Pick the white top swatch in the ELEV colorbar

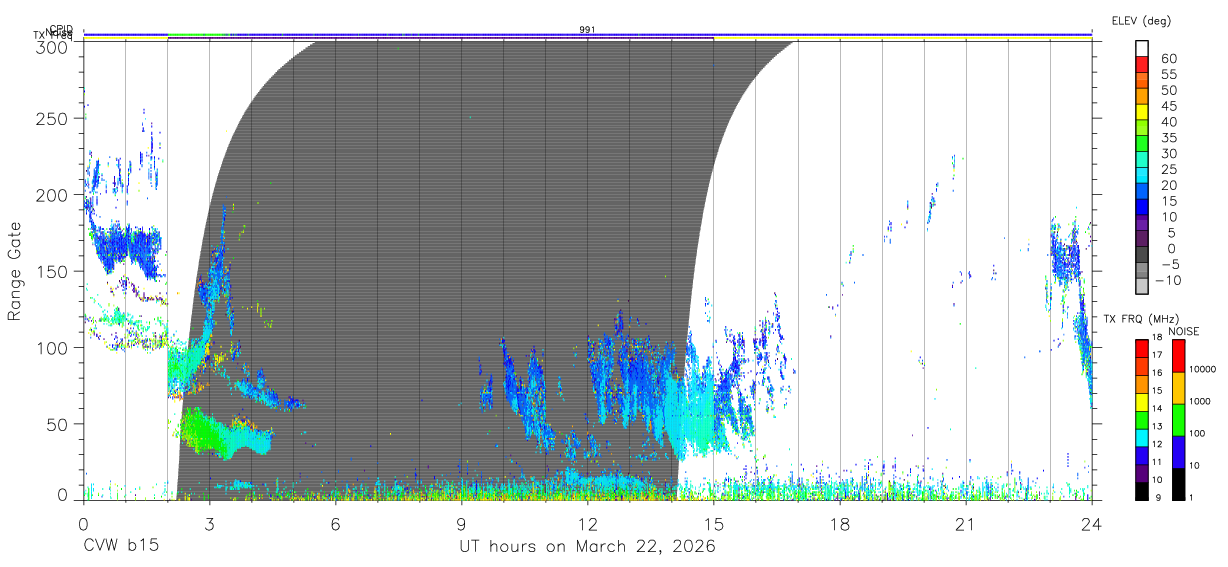[x=1142, y=49]
